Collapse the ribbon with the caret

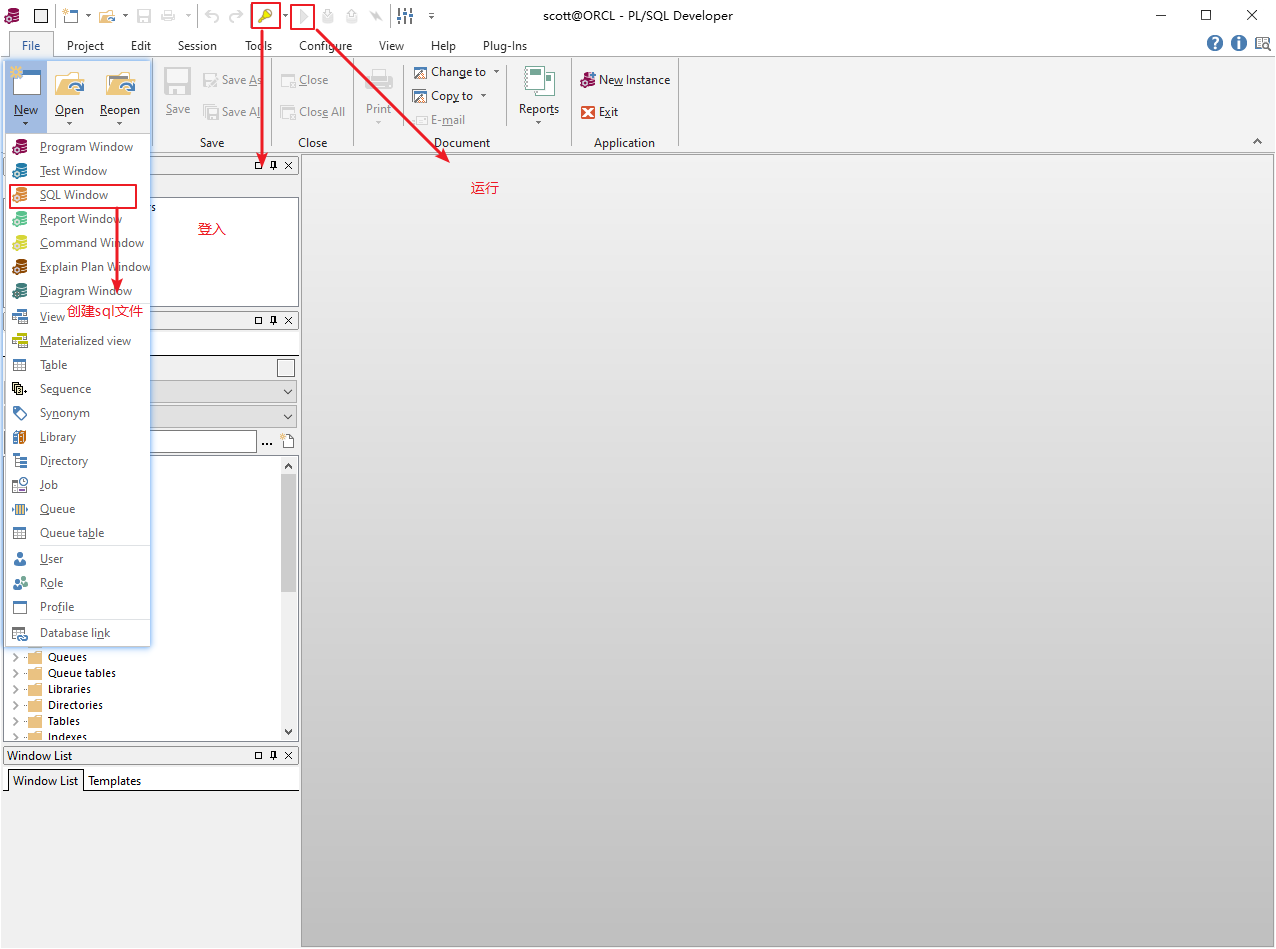click(x=1258, y=142)
